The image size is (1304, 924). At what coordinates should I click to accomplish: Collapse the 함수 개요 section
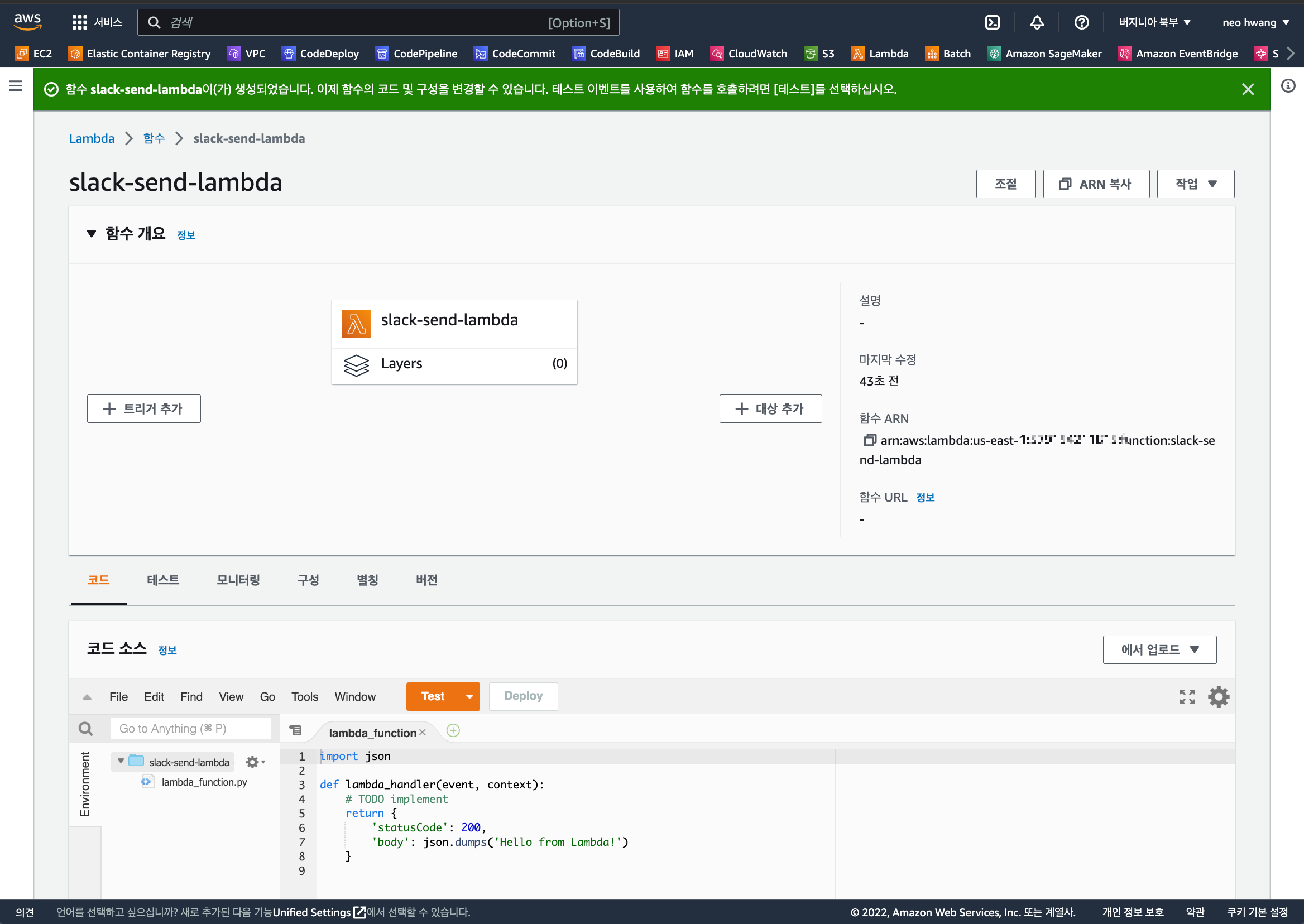click(91, 234)
